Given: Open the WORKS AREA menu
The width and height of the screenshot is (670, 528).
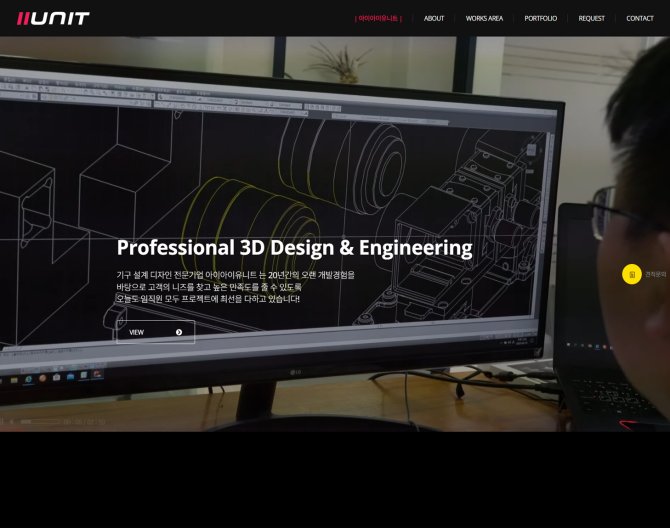Looking at the screenshot, I should point(484,18).
